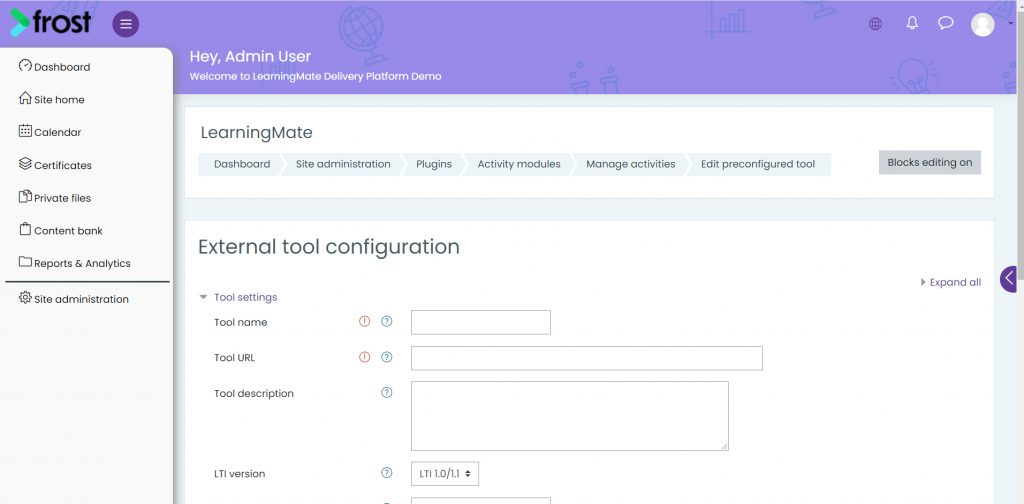The image size is (1024, 504).
Task: Click the Manage activities breadcrumb
Action: [630, 165]
